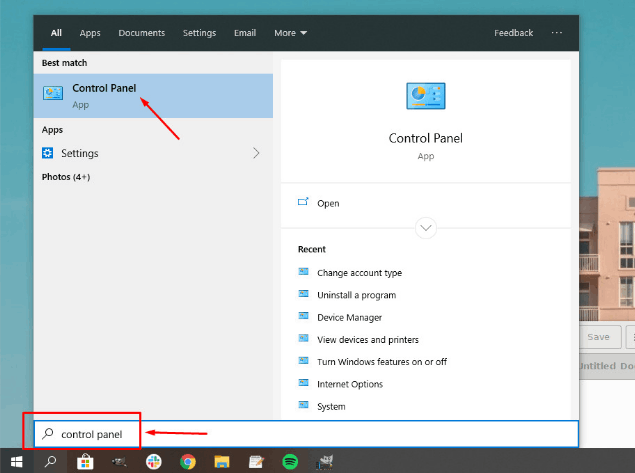Open the three-dot options menu
Image resolution: width=635 pixels, height=473 pixels.
[557, 32]
